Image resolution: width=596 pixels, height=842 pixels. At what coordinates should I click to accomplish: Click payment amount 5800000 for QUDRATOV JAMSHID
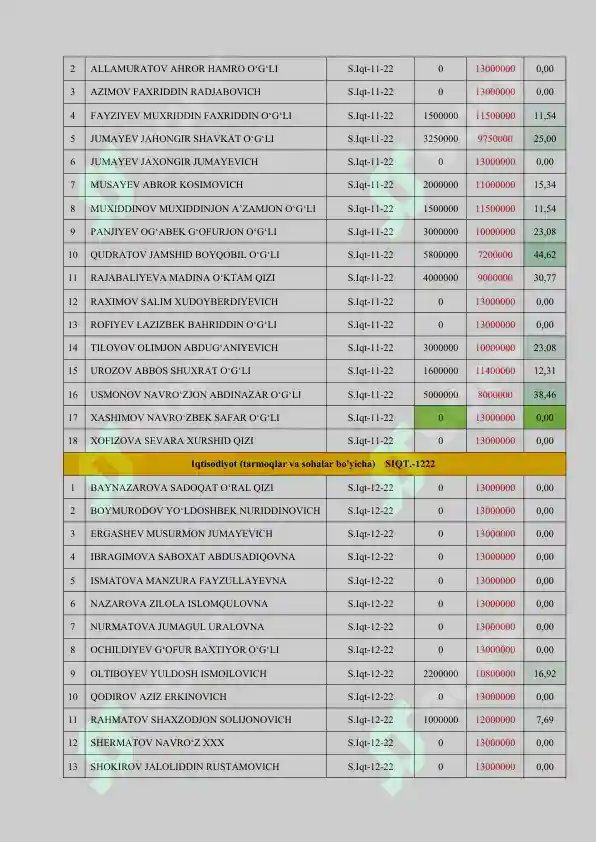[x=440, y=255]
